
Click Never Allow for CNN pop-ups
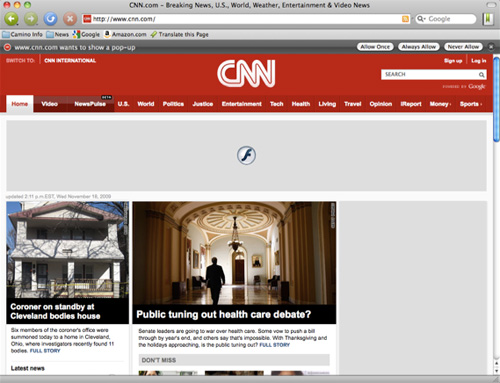coord(463,47)
